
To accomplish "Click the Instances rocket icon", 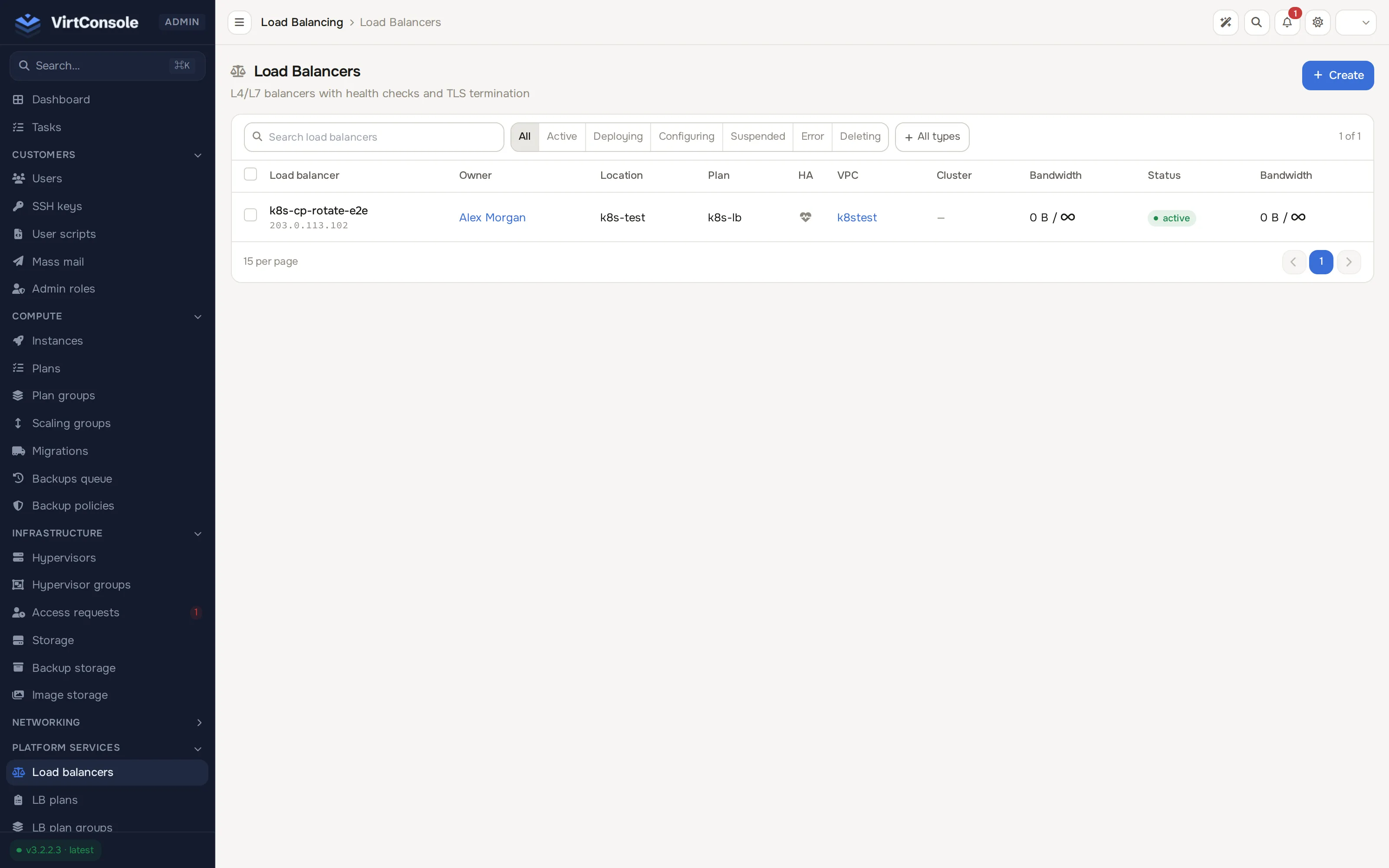I will pyautogui.click(x=18, y=340).
